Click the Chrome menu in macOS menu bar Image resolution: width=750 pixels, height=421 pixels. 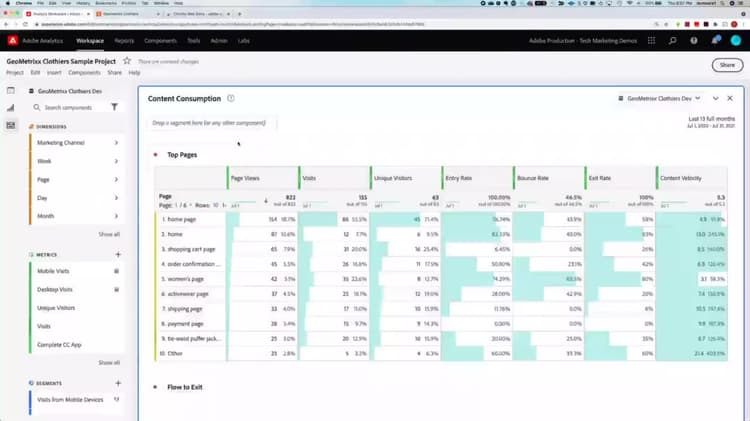[x=23, y=3]
